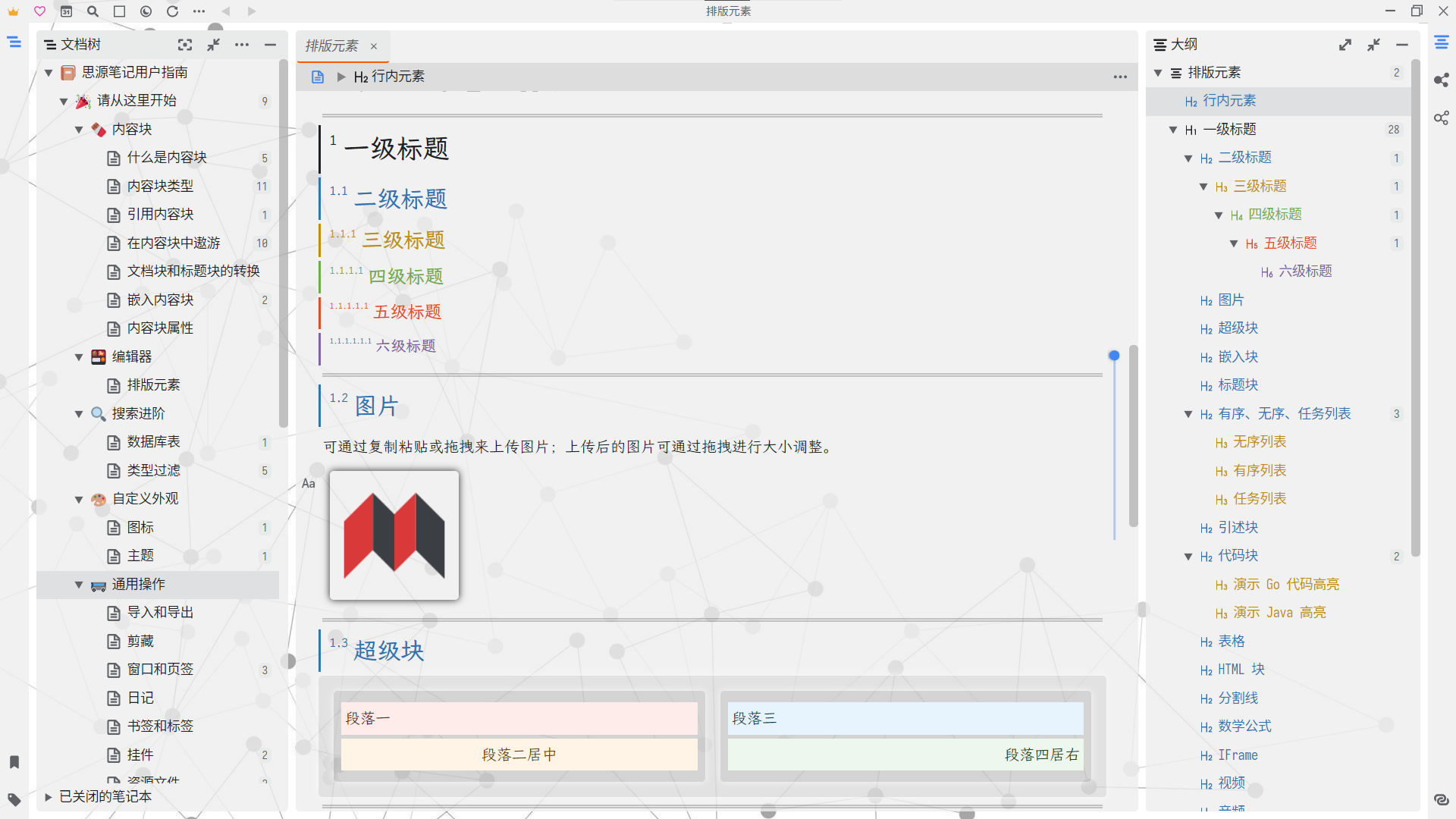Collapse all in the 文档树 panel
The width and height of the screenshot is (1456, 819).
pyautogui.click(x=214, y=45)
